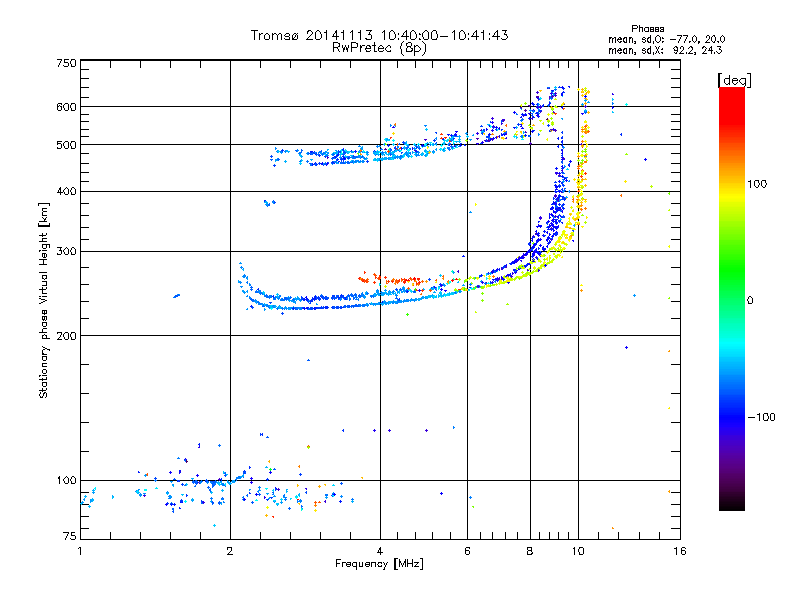Click the y-axis tick label '75'
This screenshot has height=600, width=800.
point(70,536)
